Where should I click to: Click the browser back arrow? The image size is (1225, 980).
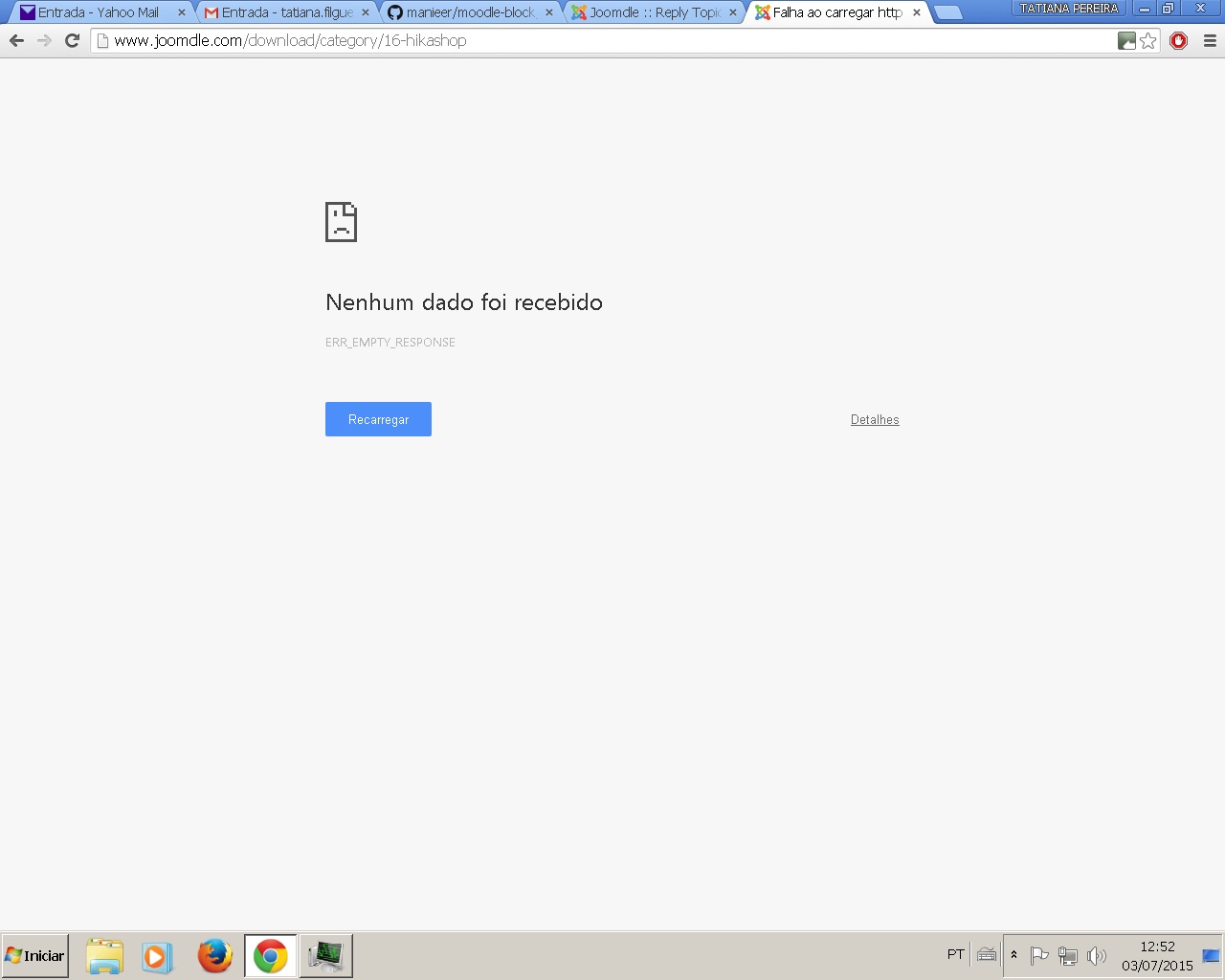tap(16, 40)
